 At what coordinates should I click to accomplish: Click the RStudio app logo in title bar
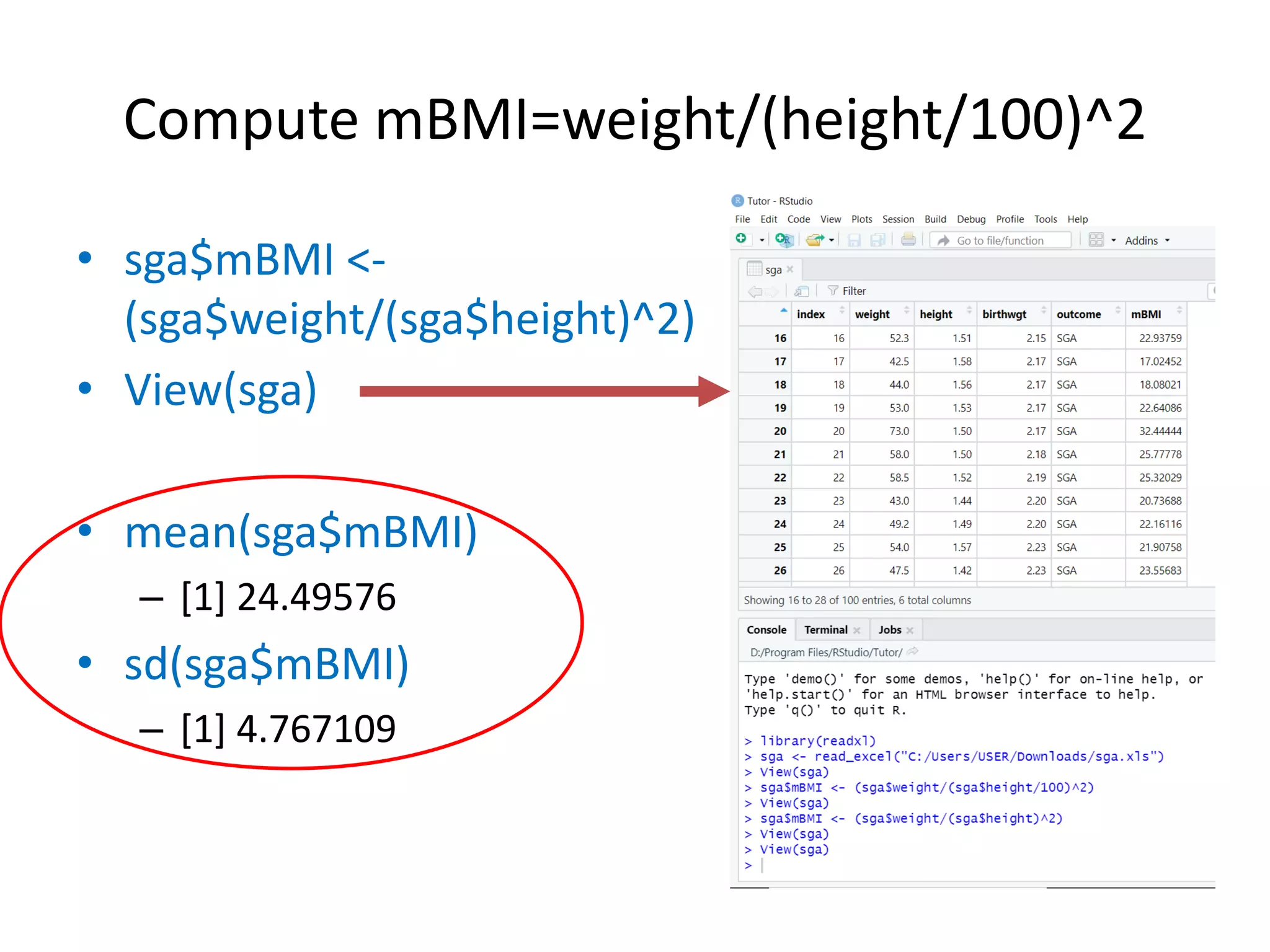[737, 201]
